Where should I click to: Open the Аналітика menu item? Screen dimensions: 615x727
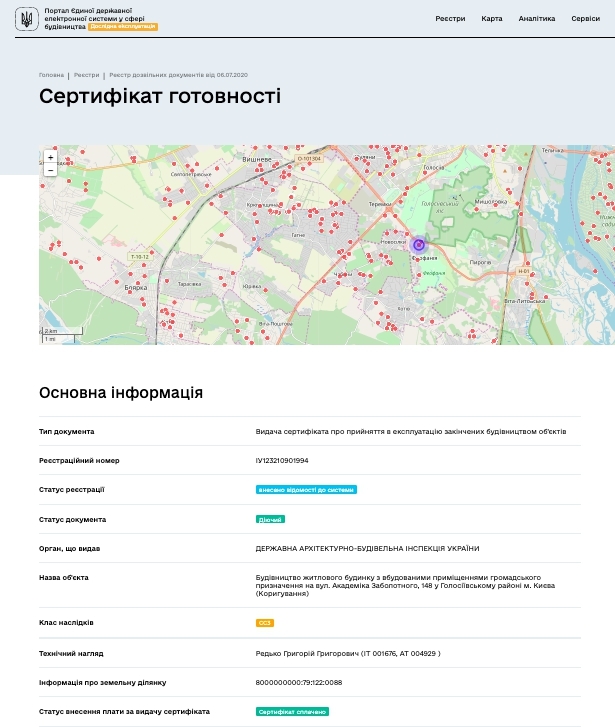(537, 19)
